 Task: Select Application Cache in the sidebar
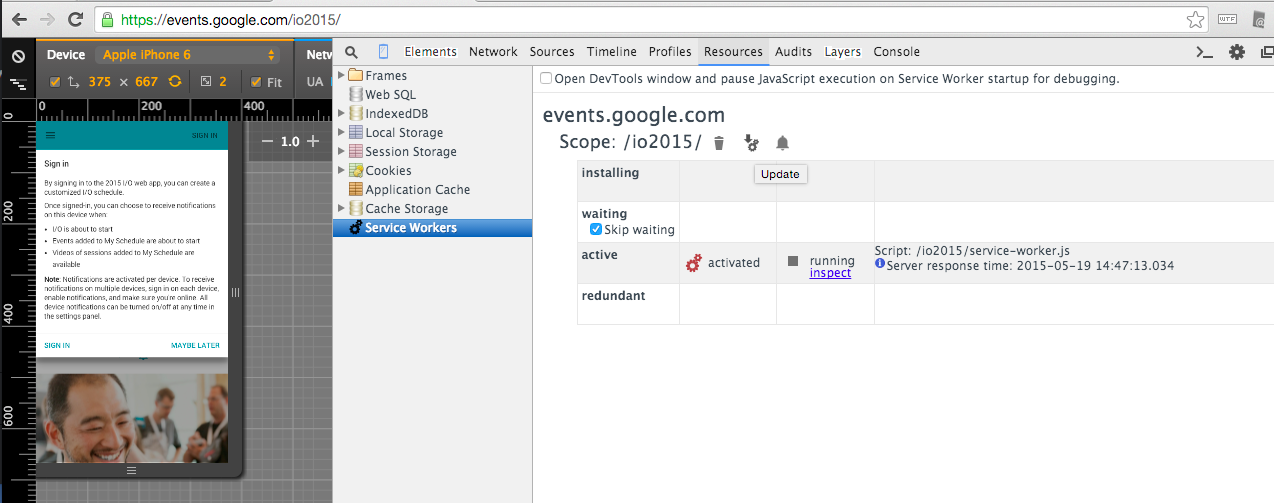[417, 189]
